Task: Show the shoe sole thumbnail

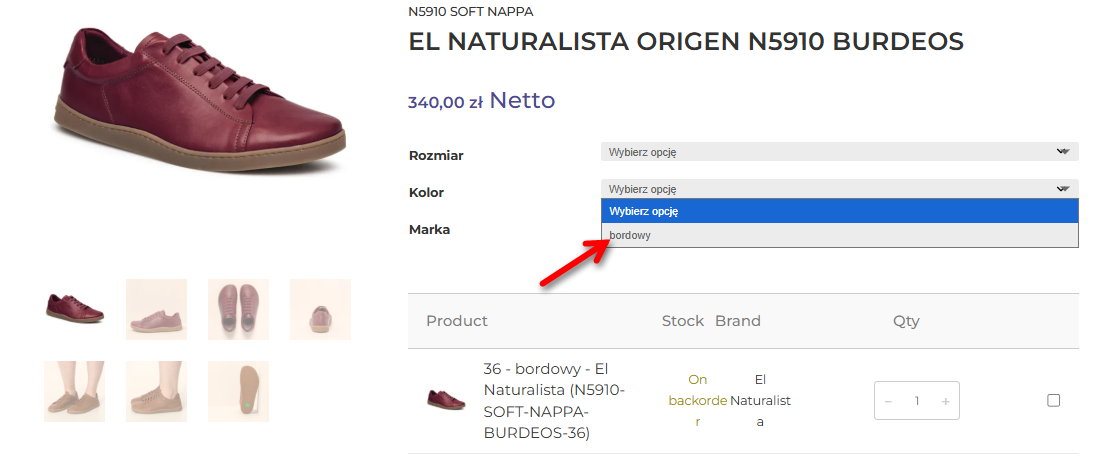Action: (x=238, y=391)
